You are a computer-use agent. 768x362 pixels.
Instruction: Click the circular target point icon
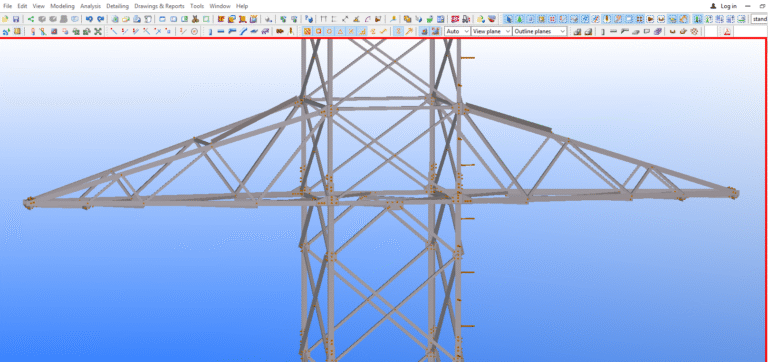coord(194,31)
